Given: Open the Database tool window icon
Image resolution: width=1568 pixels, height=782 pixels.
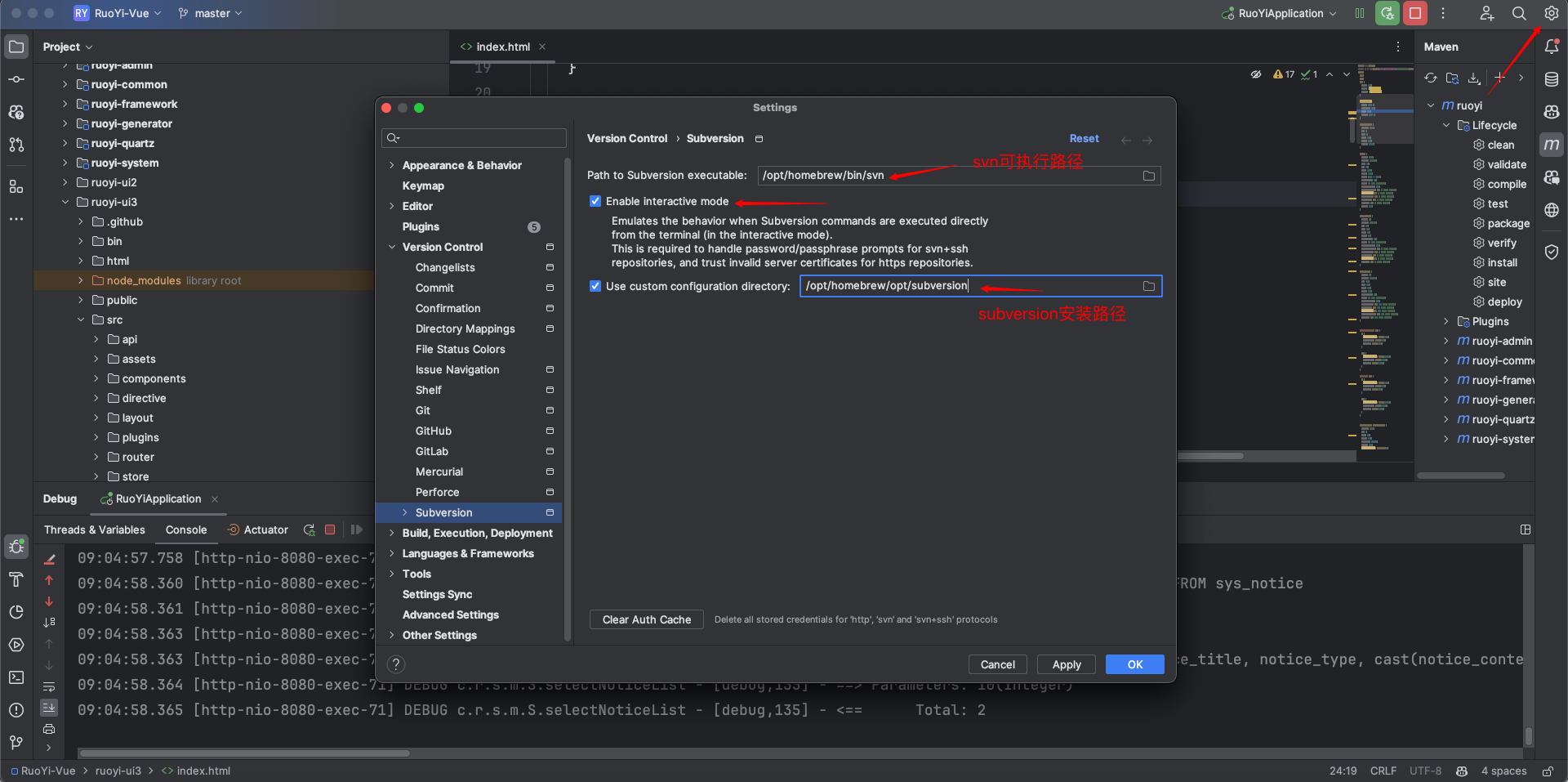Looking at the screenshot, I should (x=1552, y=79).
